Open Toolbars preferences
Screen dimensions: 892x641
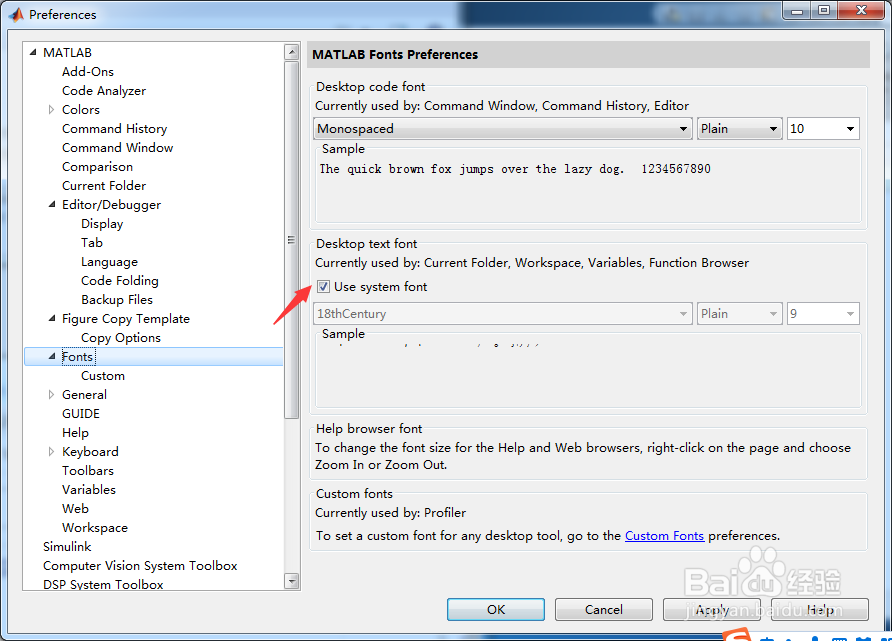88,470
